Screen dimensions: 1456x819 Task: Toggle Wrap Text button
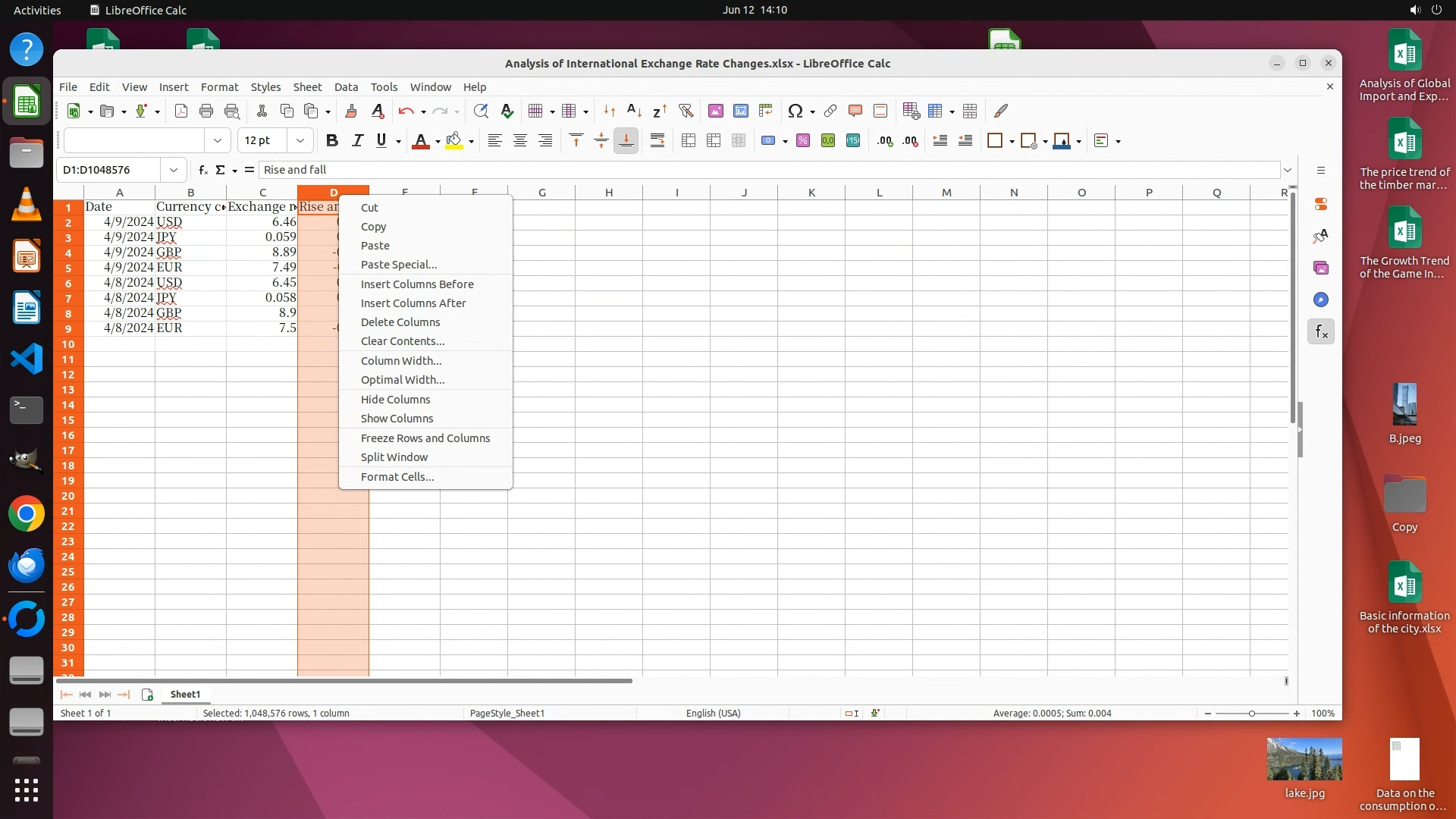[x=657, y=140]
